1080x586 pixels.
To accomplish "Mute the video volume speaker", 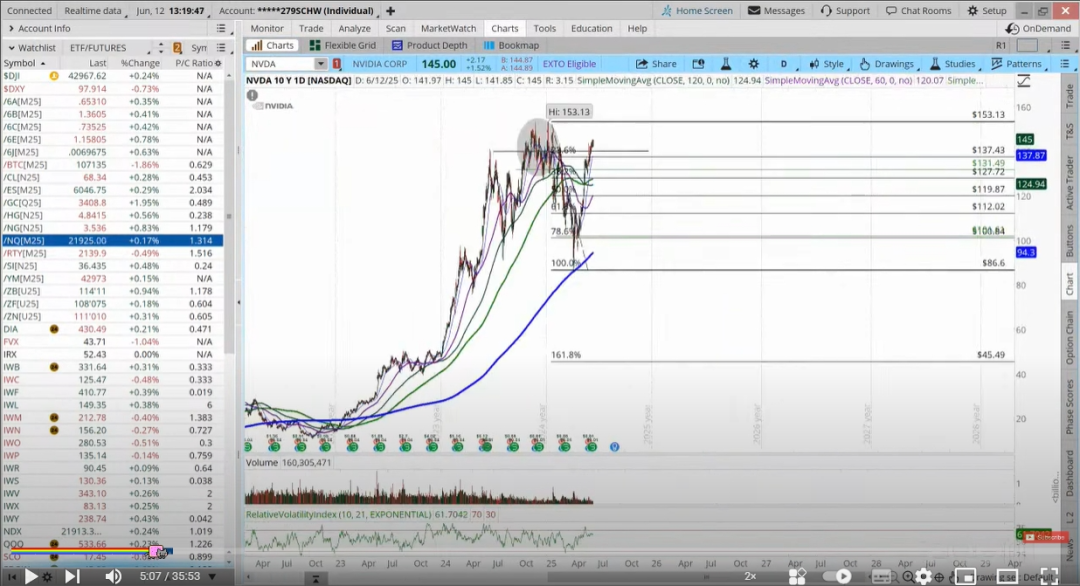I will pyautogui.click(x=113, y=576).
